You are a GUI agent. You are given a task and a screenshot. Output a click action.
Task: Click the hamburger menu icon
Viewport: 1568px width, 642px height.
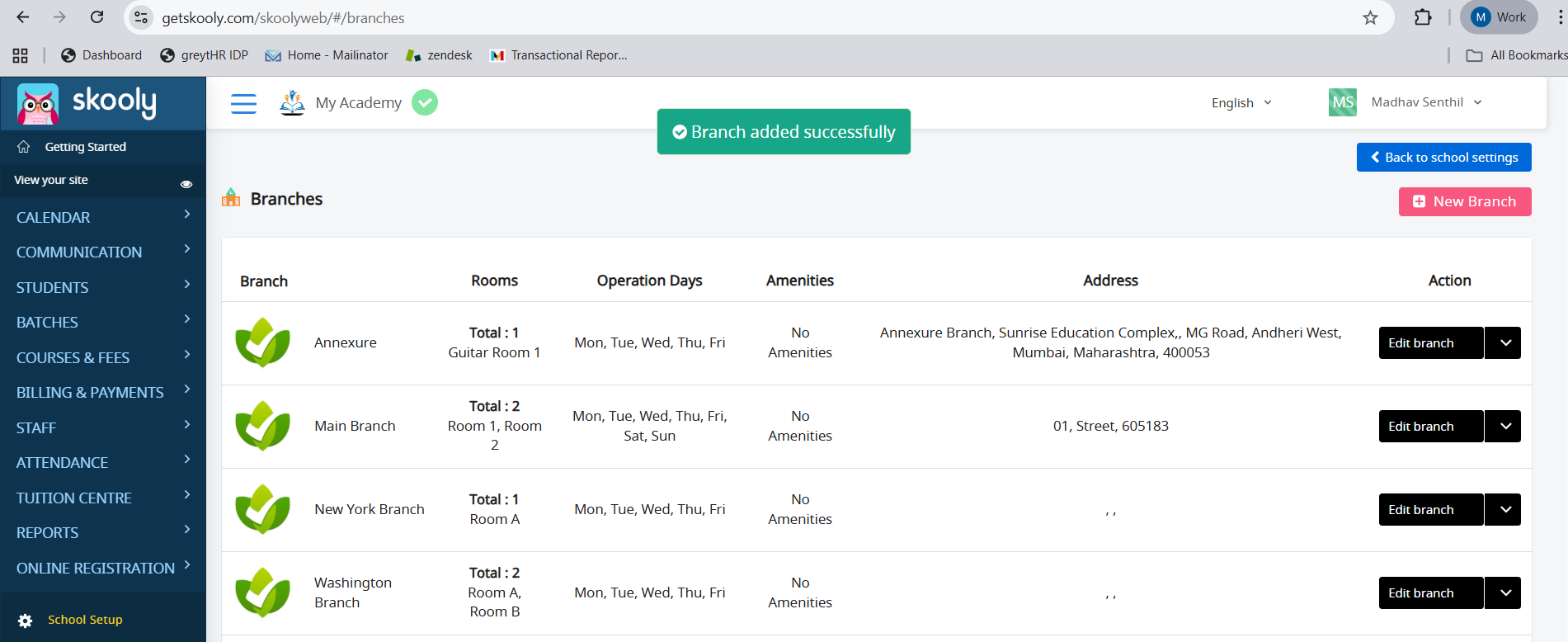pyautogui.click(x=243, y=103)
